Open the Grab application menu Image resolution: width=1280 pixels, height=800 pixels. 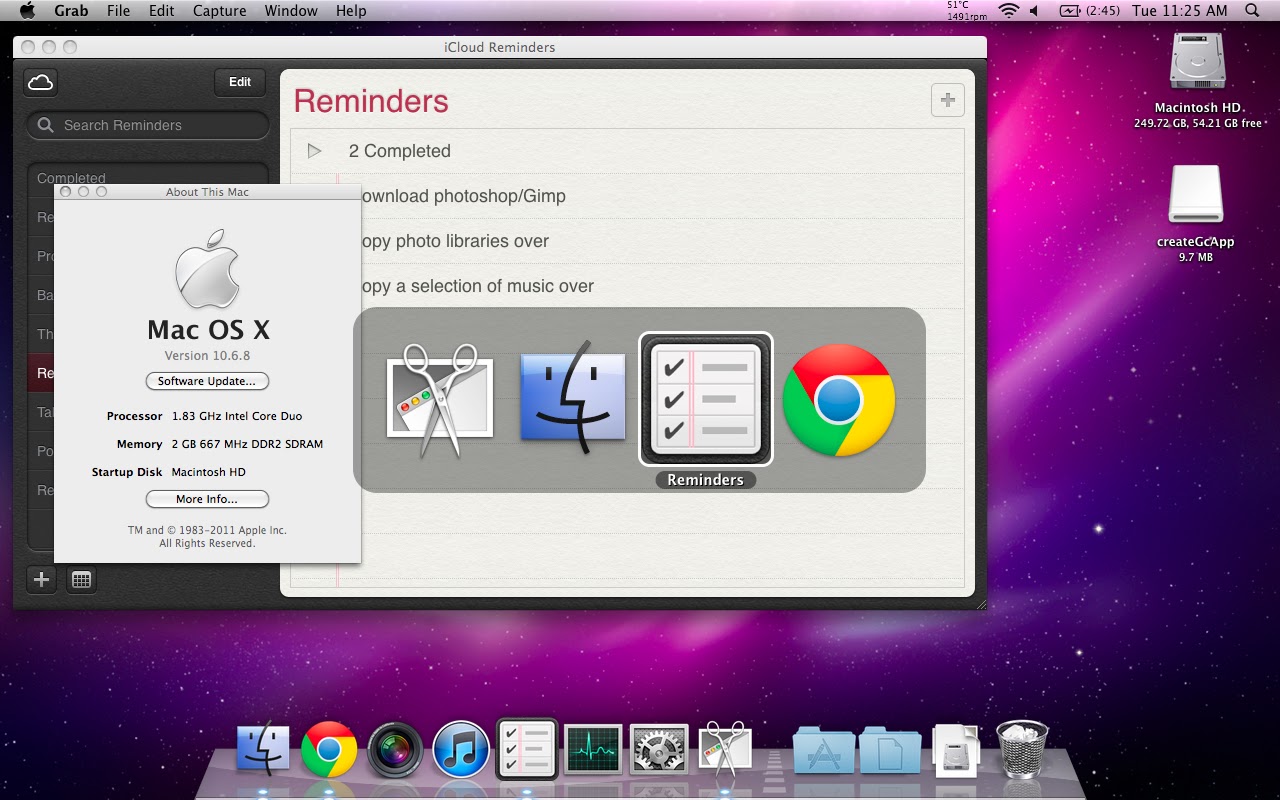point(70,11)
